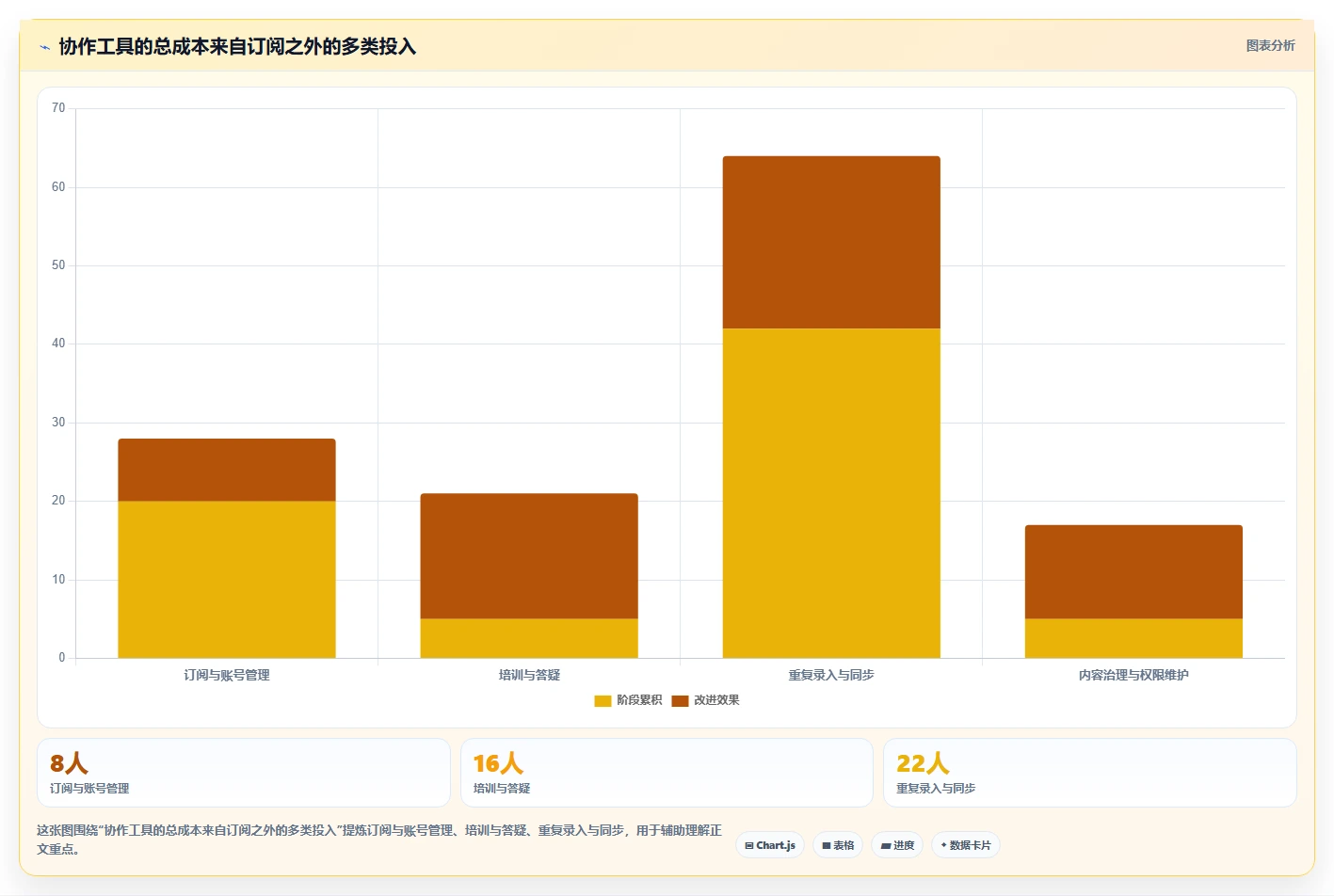Open the 8人 data card
This screenshot has width=1334, height=896.
point(244,773)
